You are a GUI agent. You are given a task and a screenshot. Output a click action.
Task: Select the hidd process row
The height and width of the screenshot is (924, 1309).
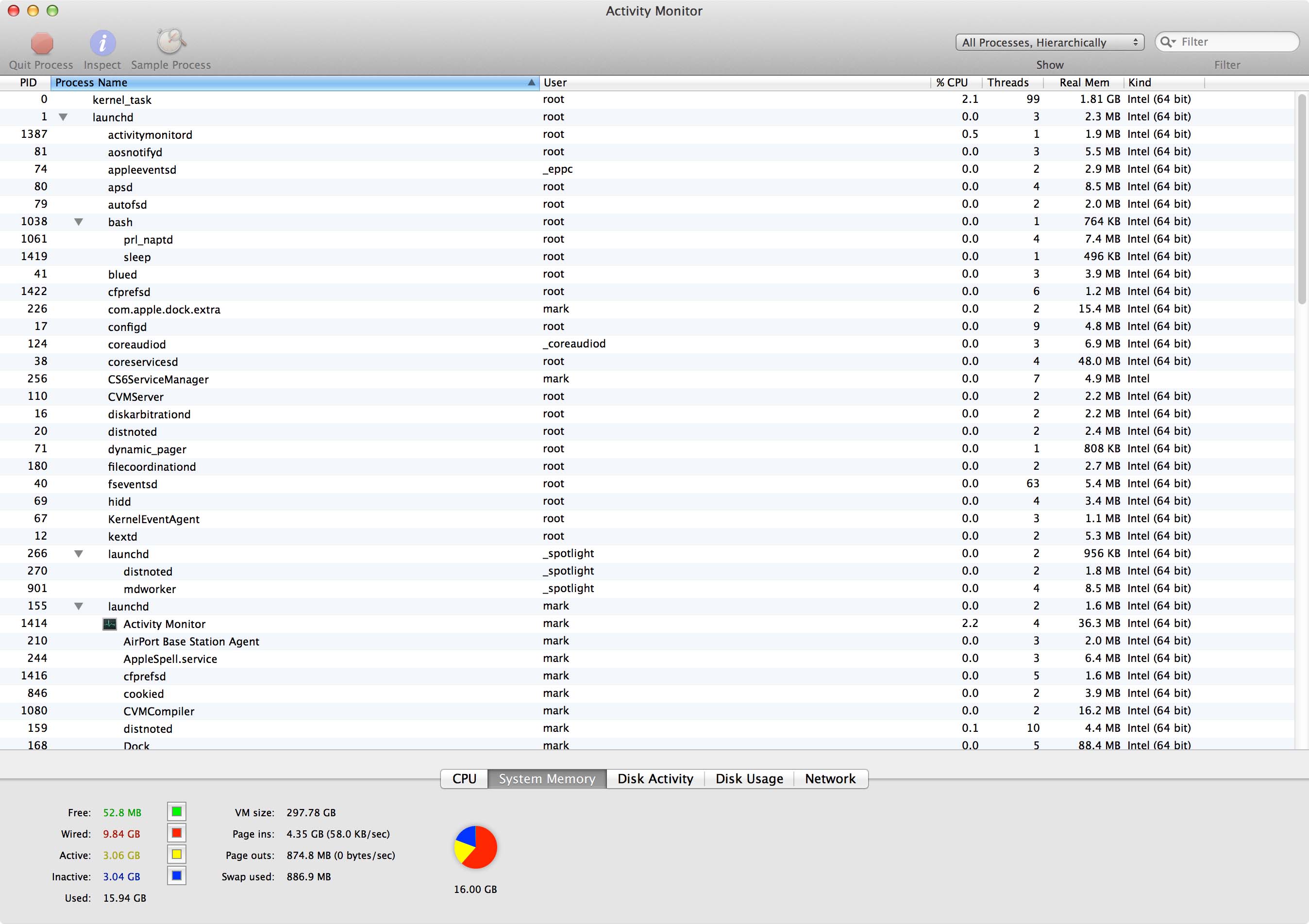647,501
